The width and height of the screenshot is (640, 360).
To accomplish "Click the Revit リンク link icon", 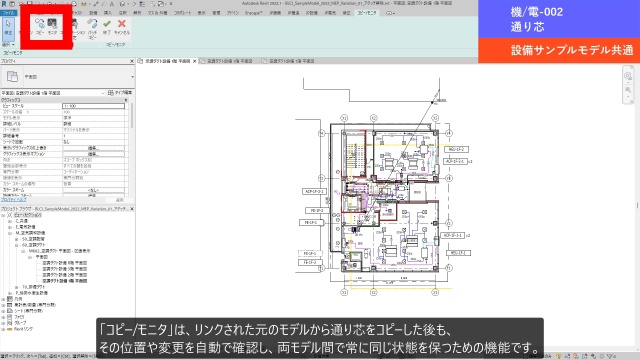I will 9,329.
